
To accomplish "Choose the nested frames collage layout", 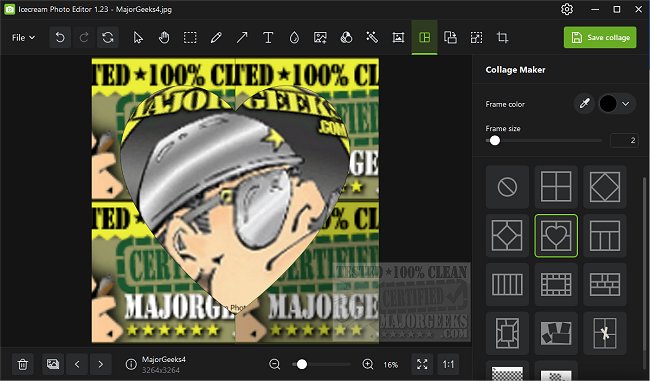I will [x=507, y=333].
